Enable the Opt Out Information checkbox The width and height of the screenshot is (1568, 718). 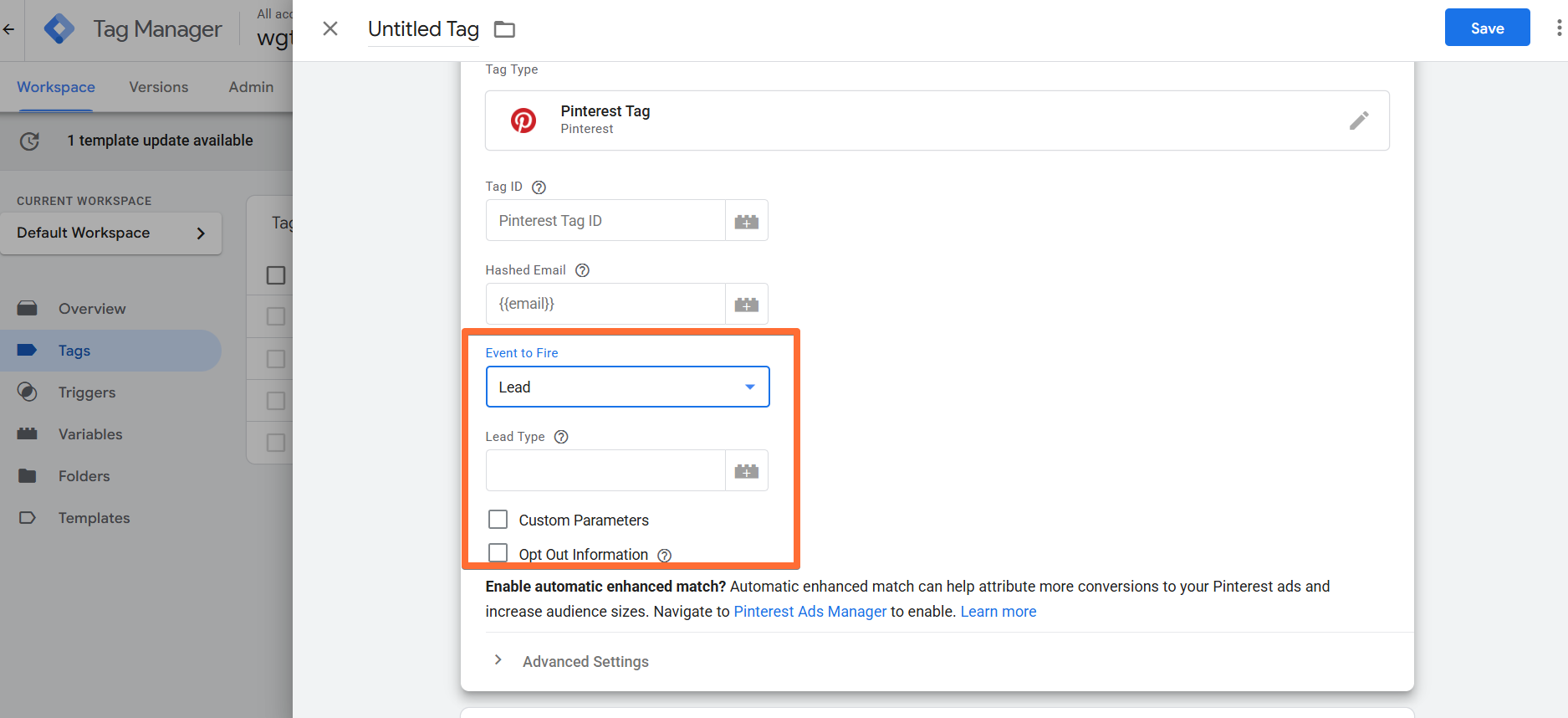pos(498,553)
